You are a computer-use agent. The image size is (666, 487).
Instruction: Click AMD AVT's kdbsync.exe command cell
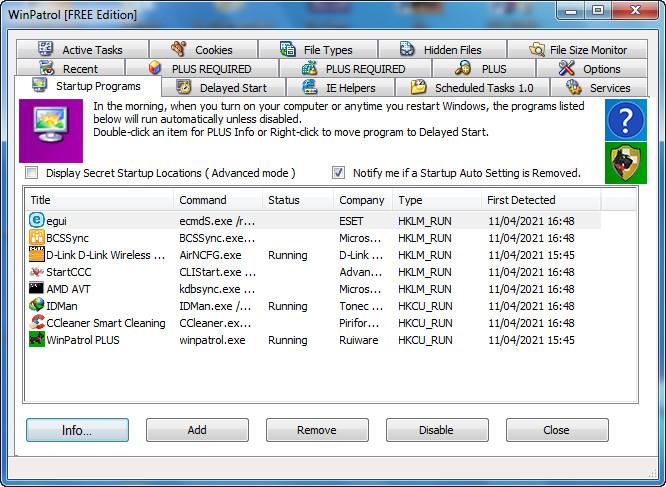coord(217,289)
